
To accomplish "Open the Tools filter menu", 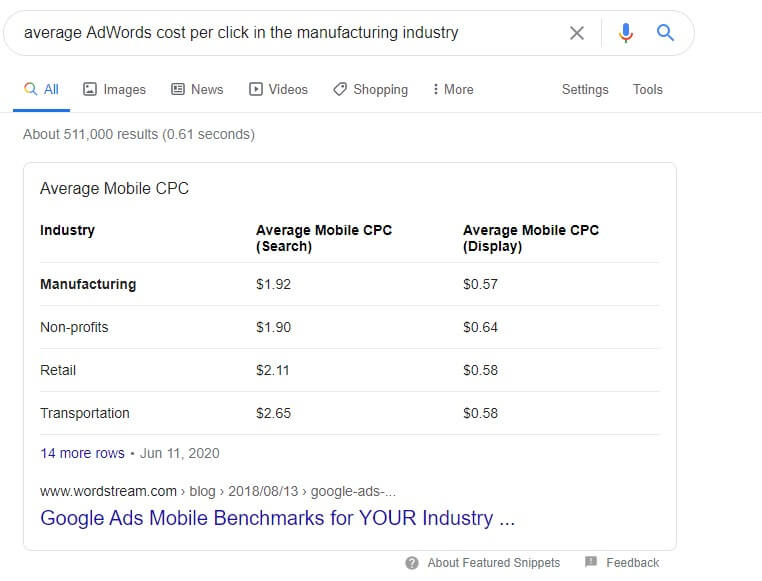I will click(647, 89).
